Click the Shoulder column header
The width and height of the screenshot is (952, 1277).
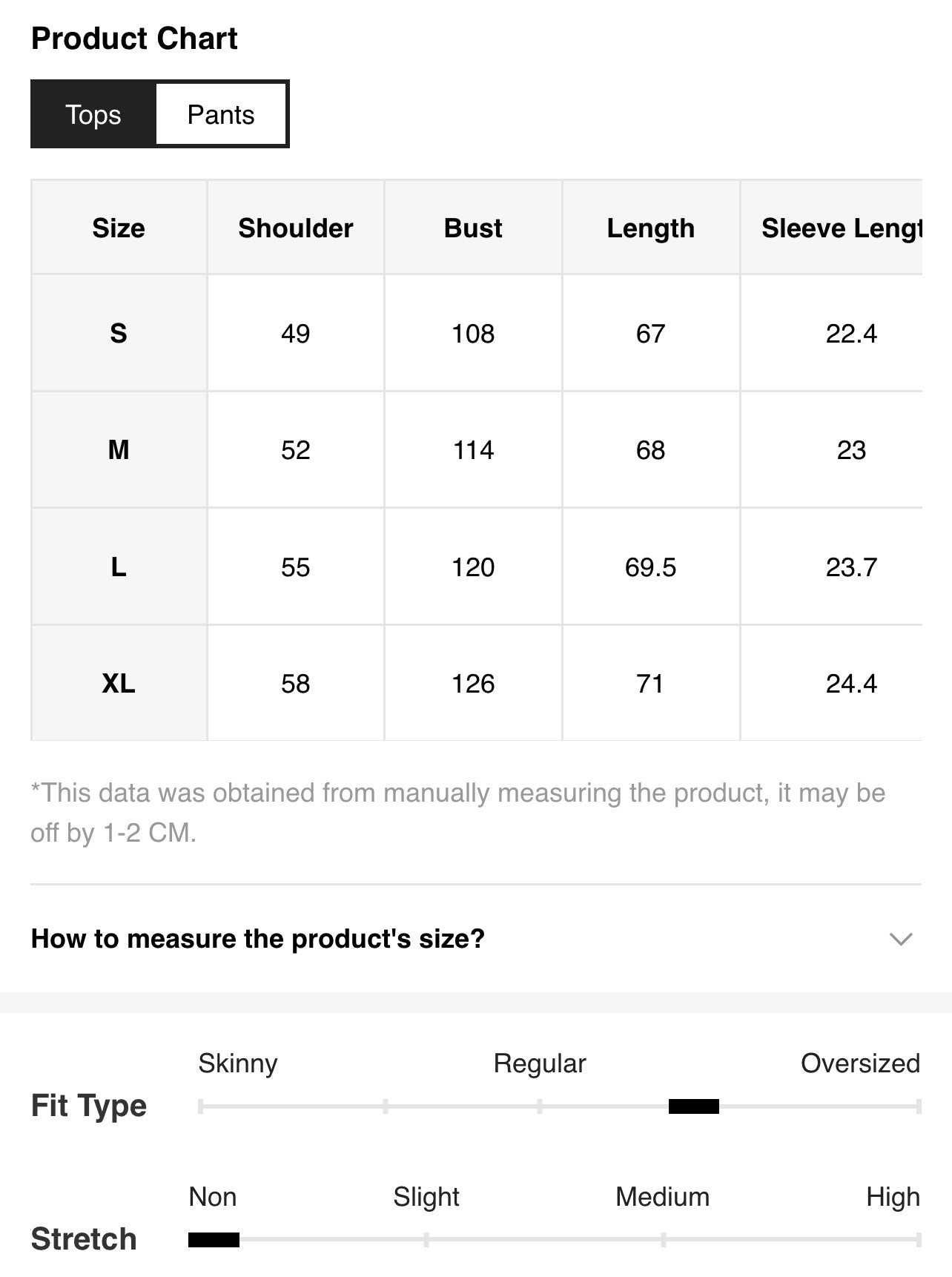pyautogui.click(x=296, y=228)
